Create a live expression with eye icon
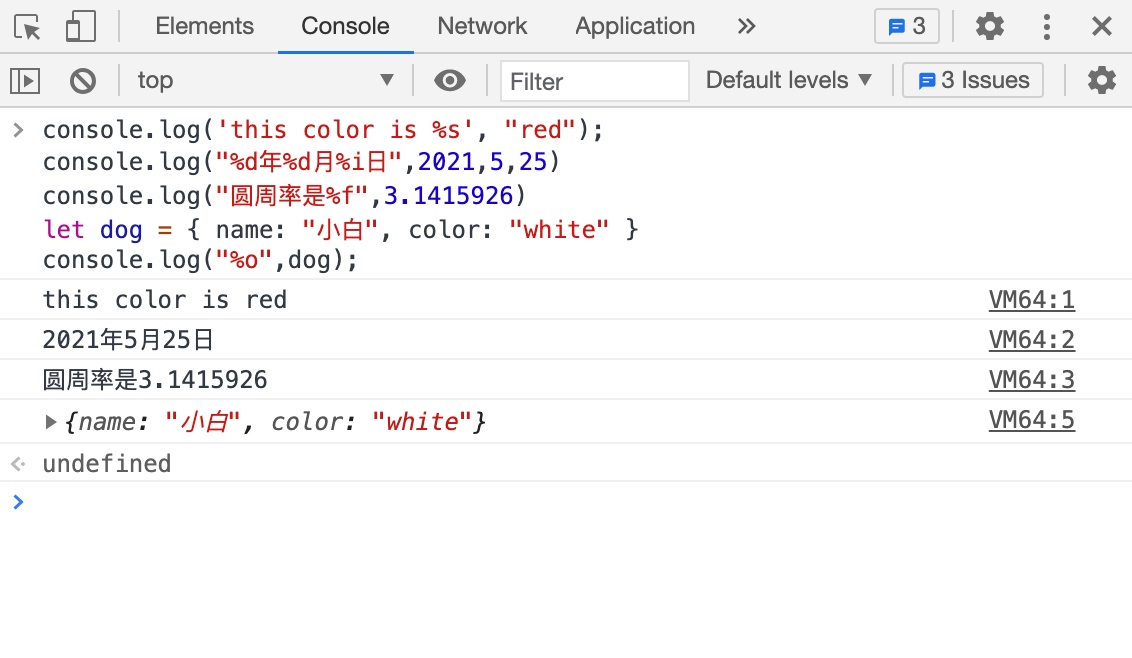 tap(450, 80)
